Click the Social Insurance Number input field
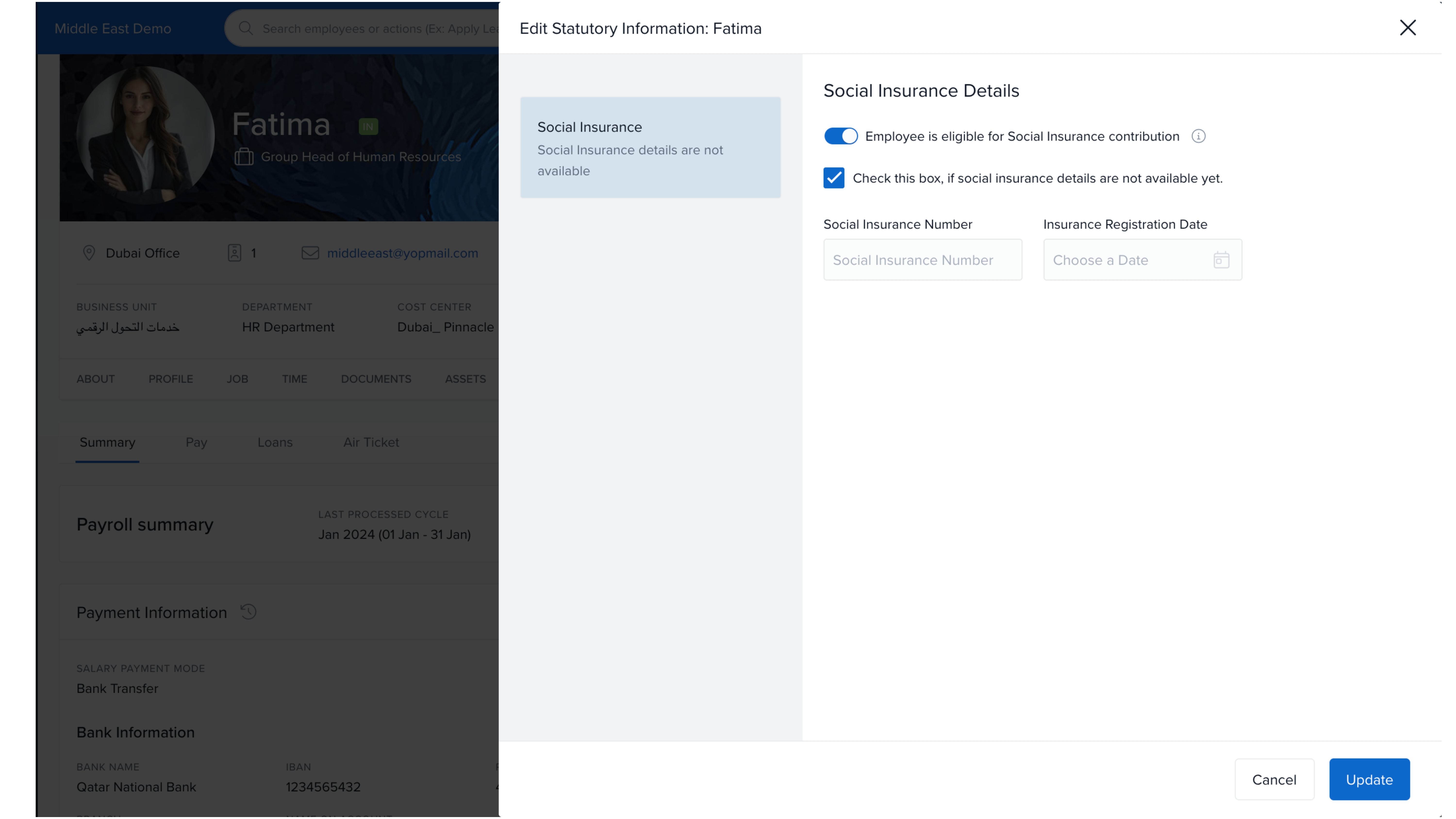The height and width of the screenshot is (819, 1456). 922,260
